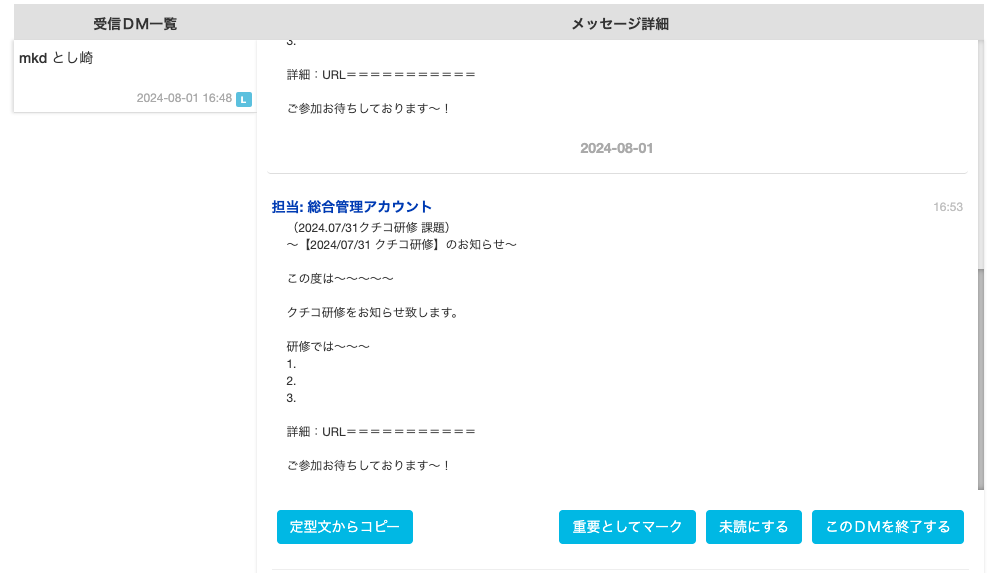Click the （2024.07/31クチコ研修 課題） text
This screenshot has width=998, height=573.
pyautogui.click(x=372, y=227)
